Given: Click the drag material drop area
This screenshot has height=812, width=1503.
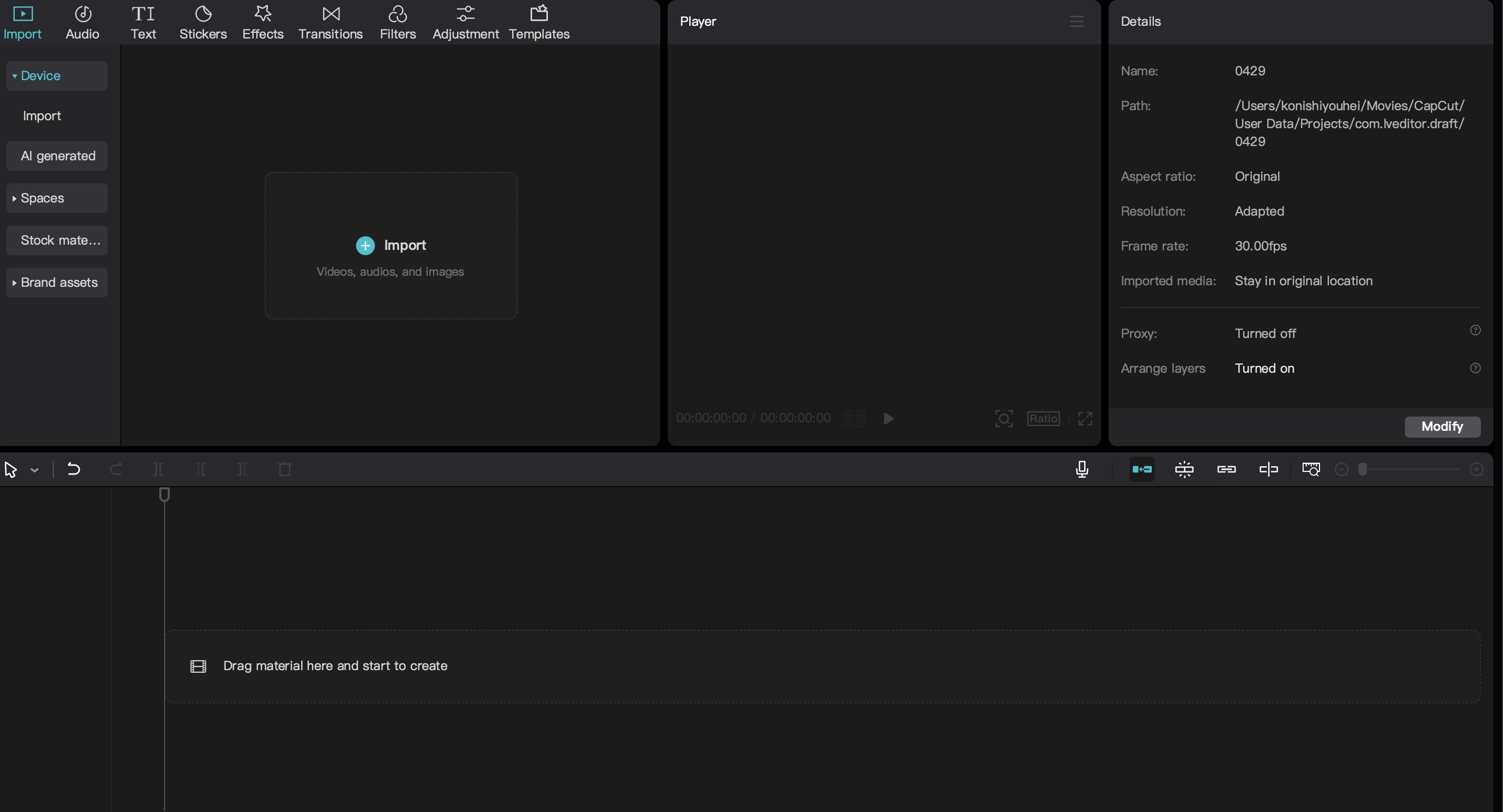Looking at the screenshot, I should coord(822,666).
